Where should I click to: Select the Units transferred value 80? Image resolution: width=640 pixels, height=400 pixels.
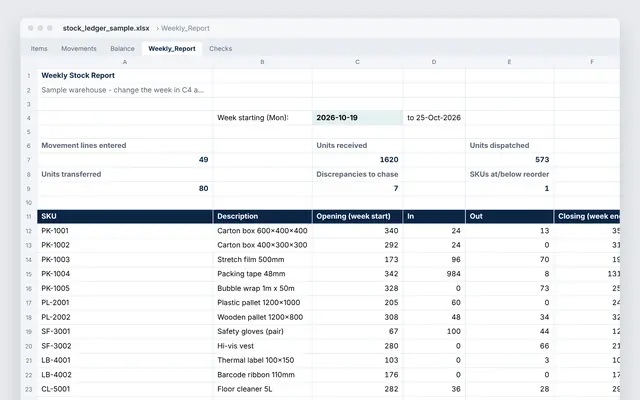pyautogui.click(x=125, y=188)
